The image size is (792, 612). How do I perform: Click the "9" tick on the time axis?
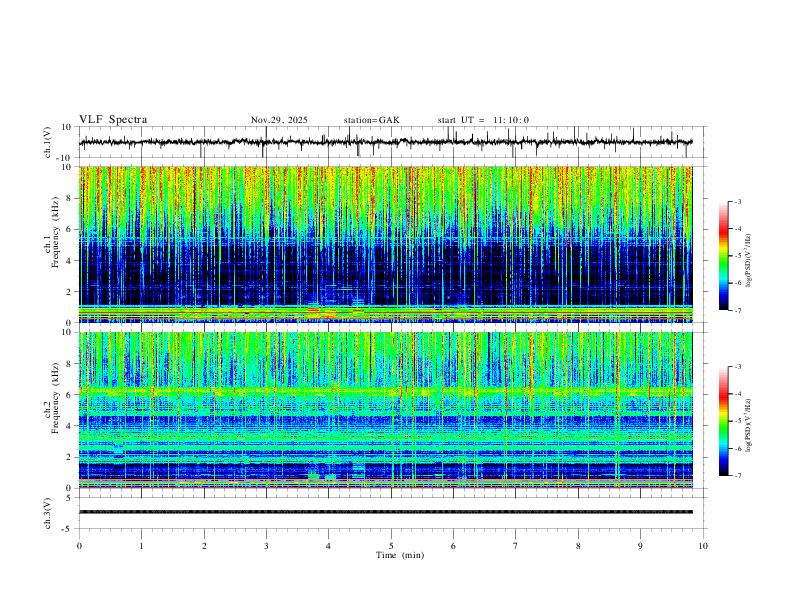point(640,546)
